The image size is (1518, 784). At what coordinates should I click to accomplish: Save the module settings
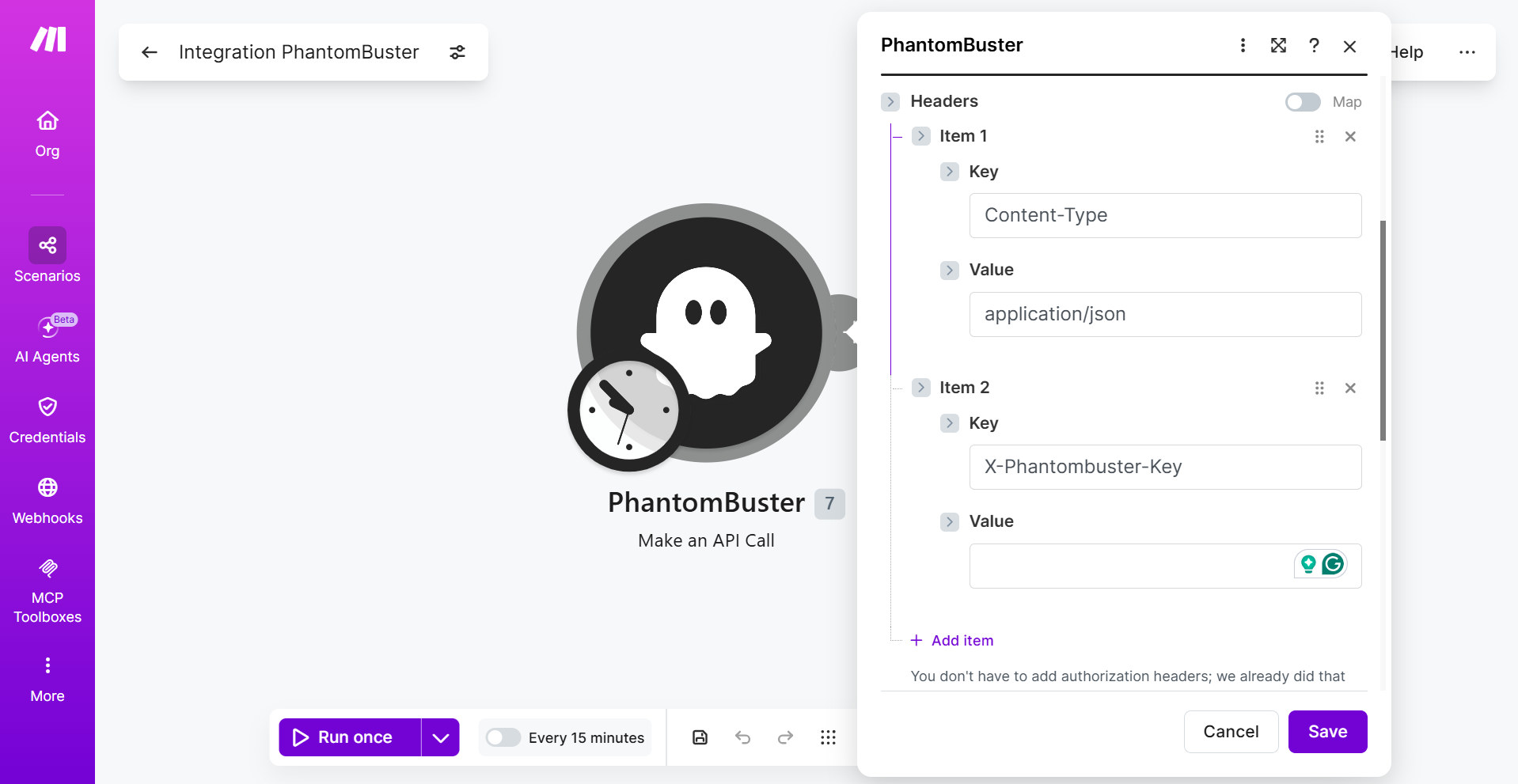1327,732
